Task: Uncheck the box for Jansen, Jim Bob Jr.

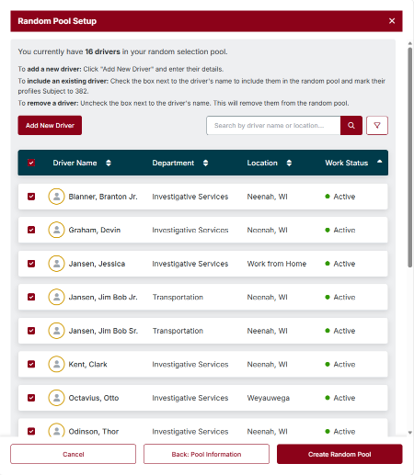Action: (31, 297)
